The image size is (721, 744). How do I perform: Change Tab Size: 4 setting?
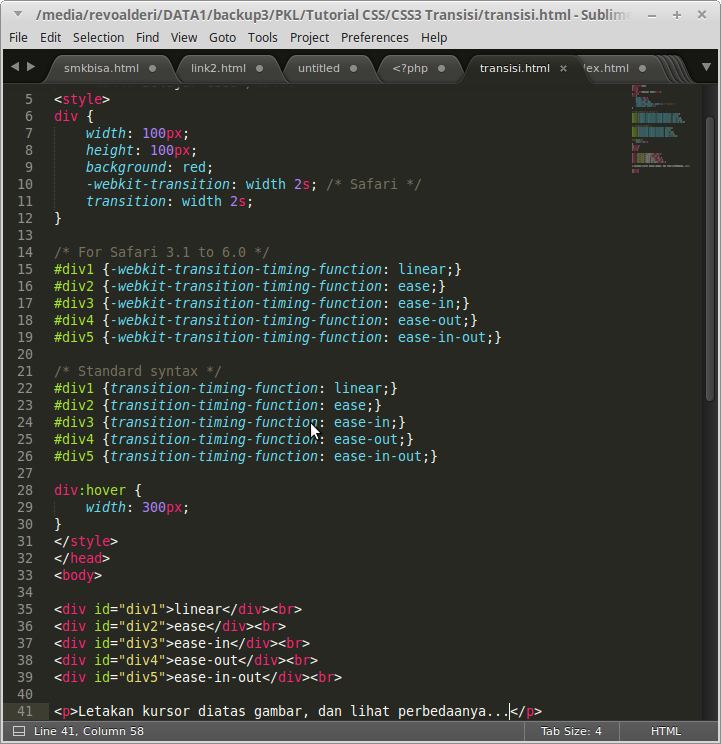(x=571, y=731)
